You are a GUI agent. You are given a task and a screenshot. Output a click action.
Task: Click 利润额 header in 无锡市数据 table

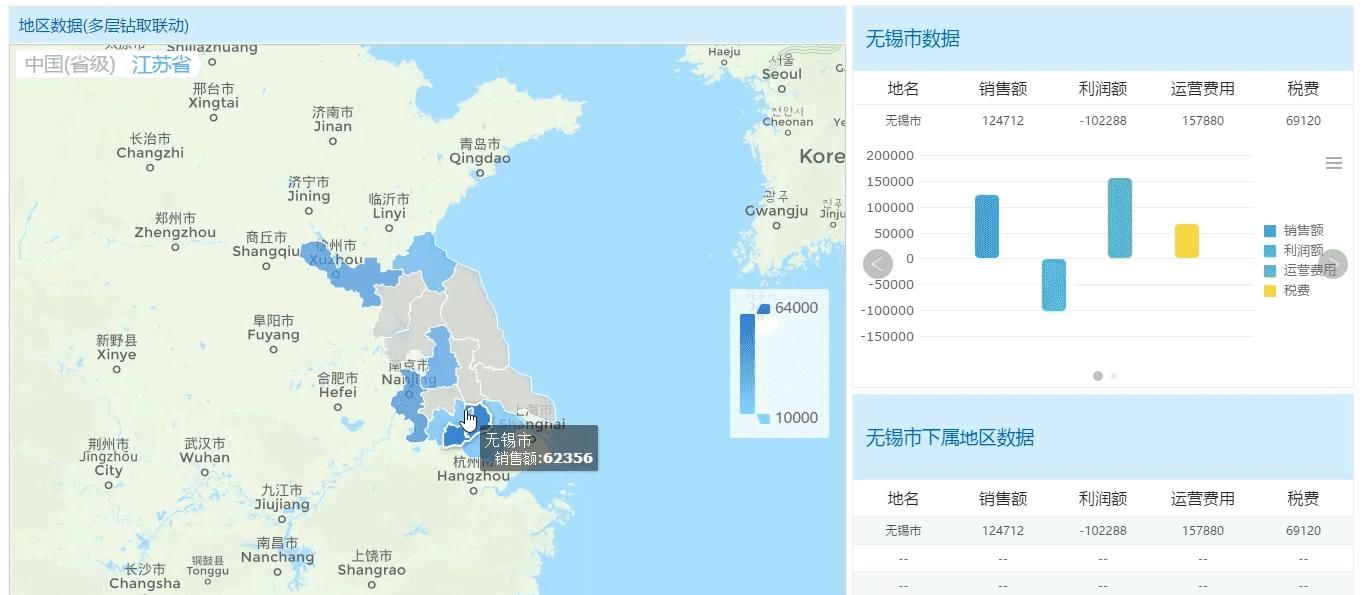(1103, 89)
